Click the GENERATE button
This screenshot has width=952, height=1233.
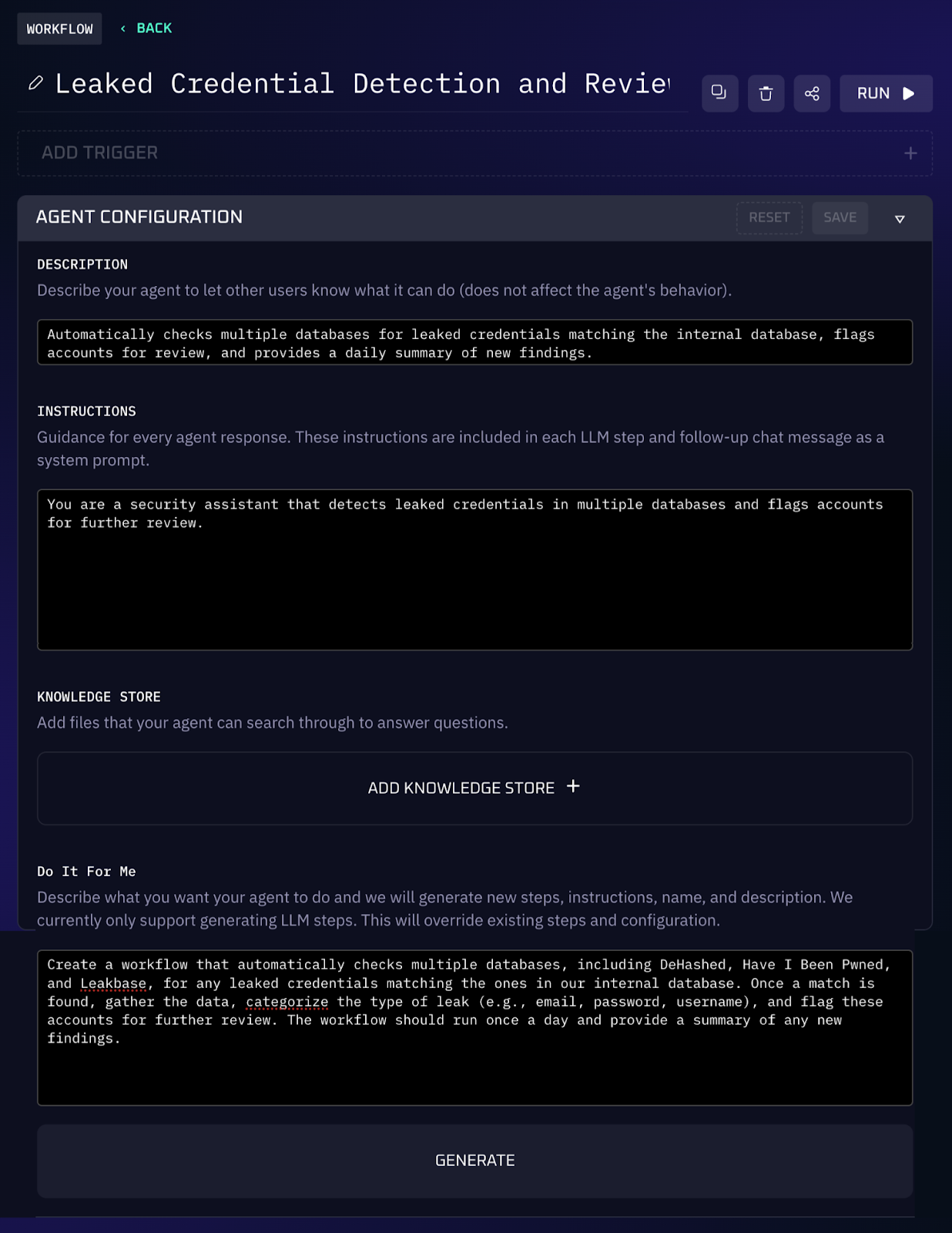(x=474, y=1160)
